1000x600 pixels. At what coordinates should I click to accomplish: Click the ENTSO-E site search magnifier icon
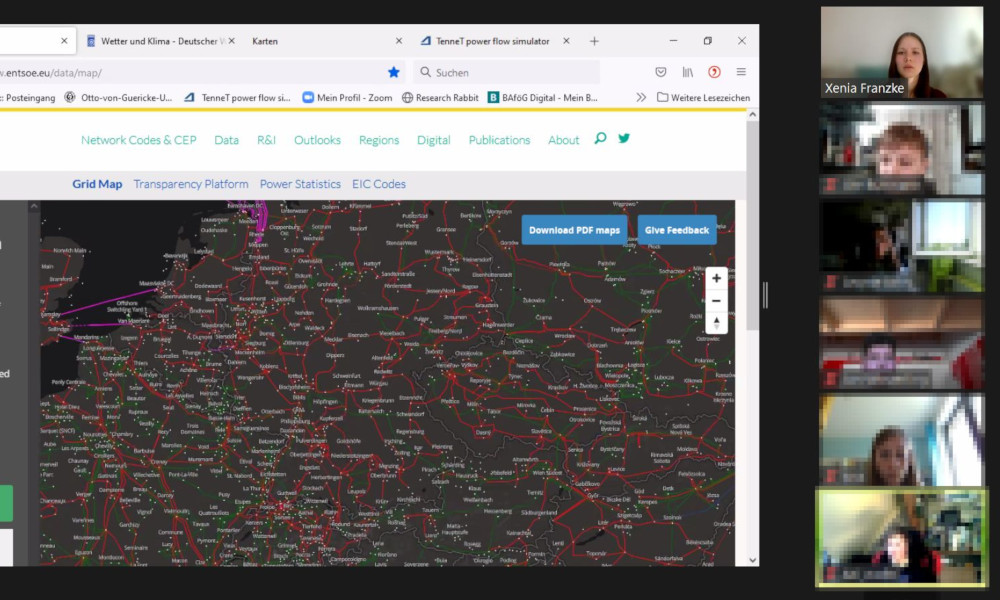(600, 138)
